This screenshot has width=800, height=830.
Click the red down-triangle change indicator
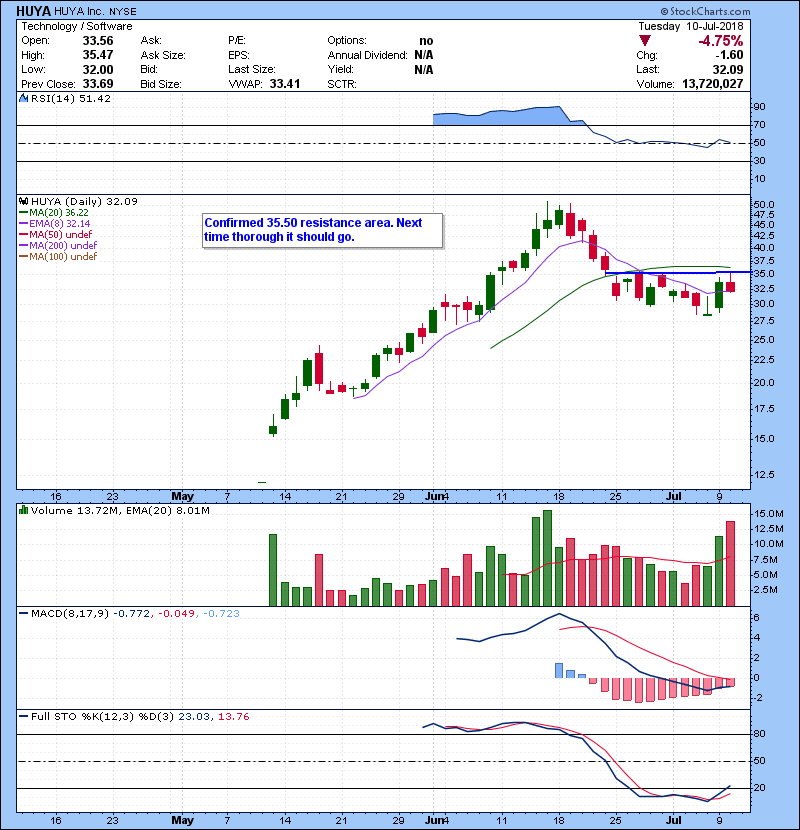644,41
